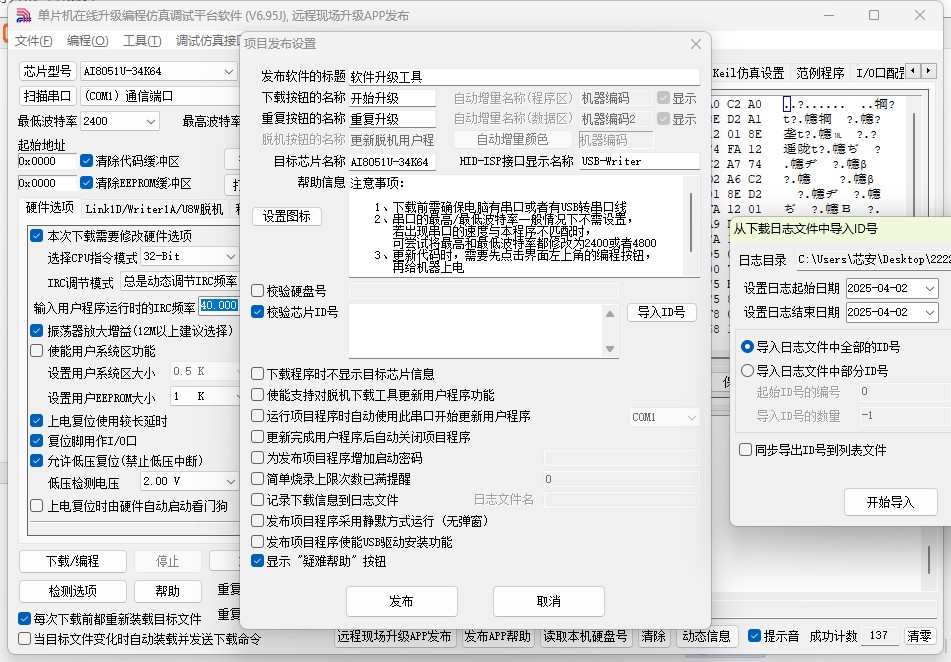This screenshot has height=662, width=951.
Task: Select 导入日志文件中全部的ID号 radio button
Action: tap(748, 347)
